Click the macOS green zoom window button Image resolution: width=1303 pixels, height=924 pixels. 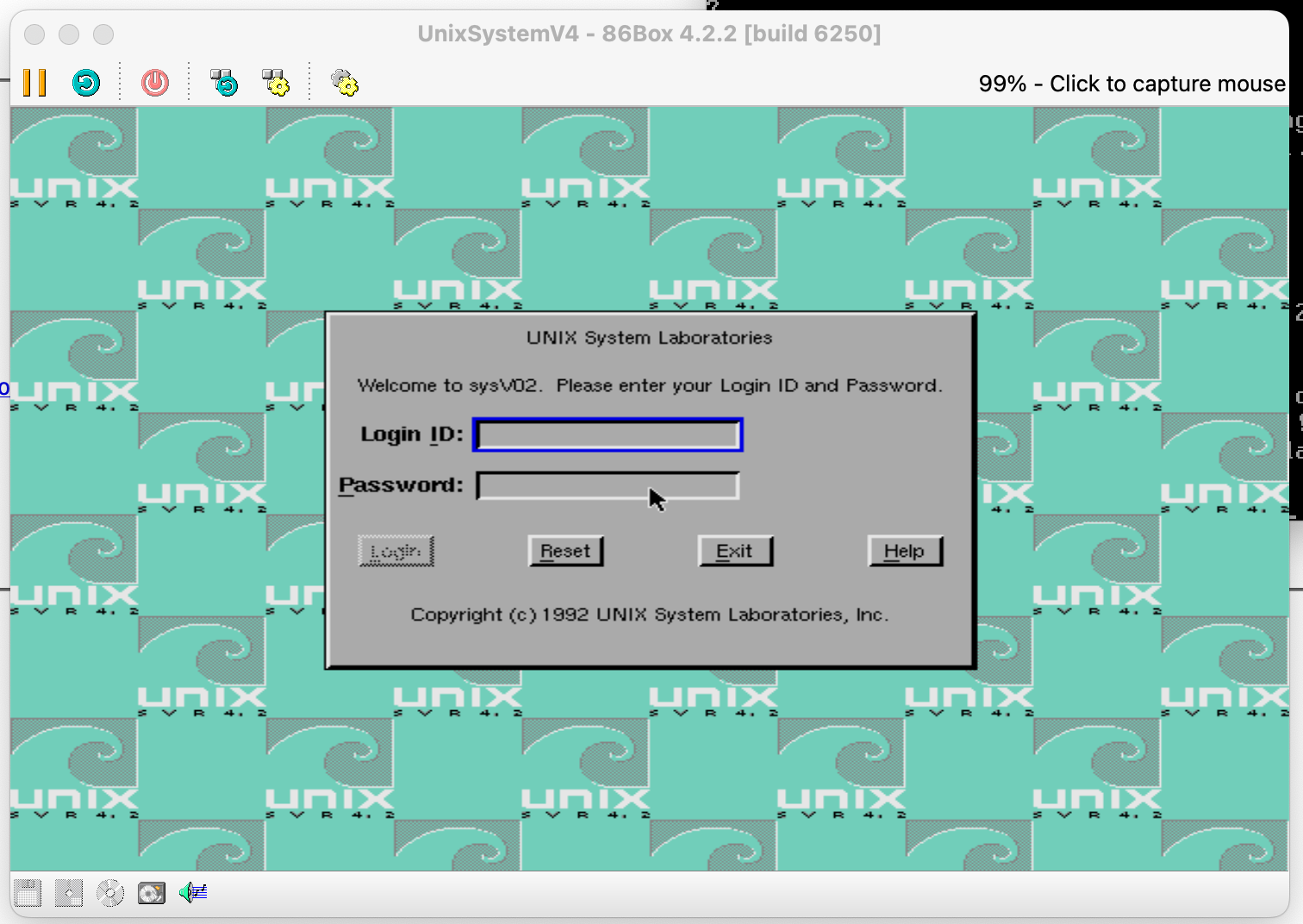tap(103, 34)
